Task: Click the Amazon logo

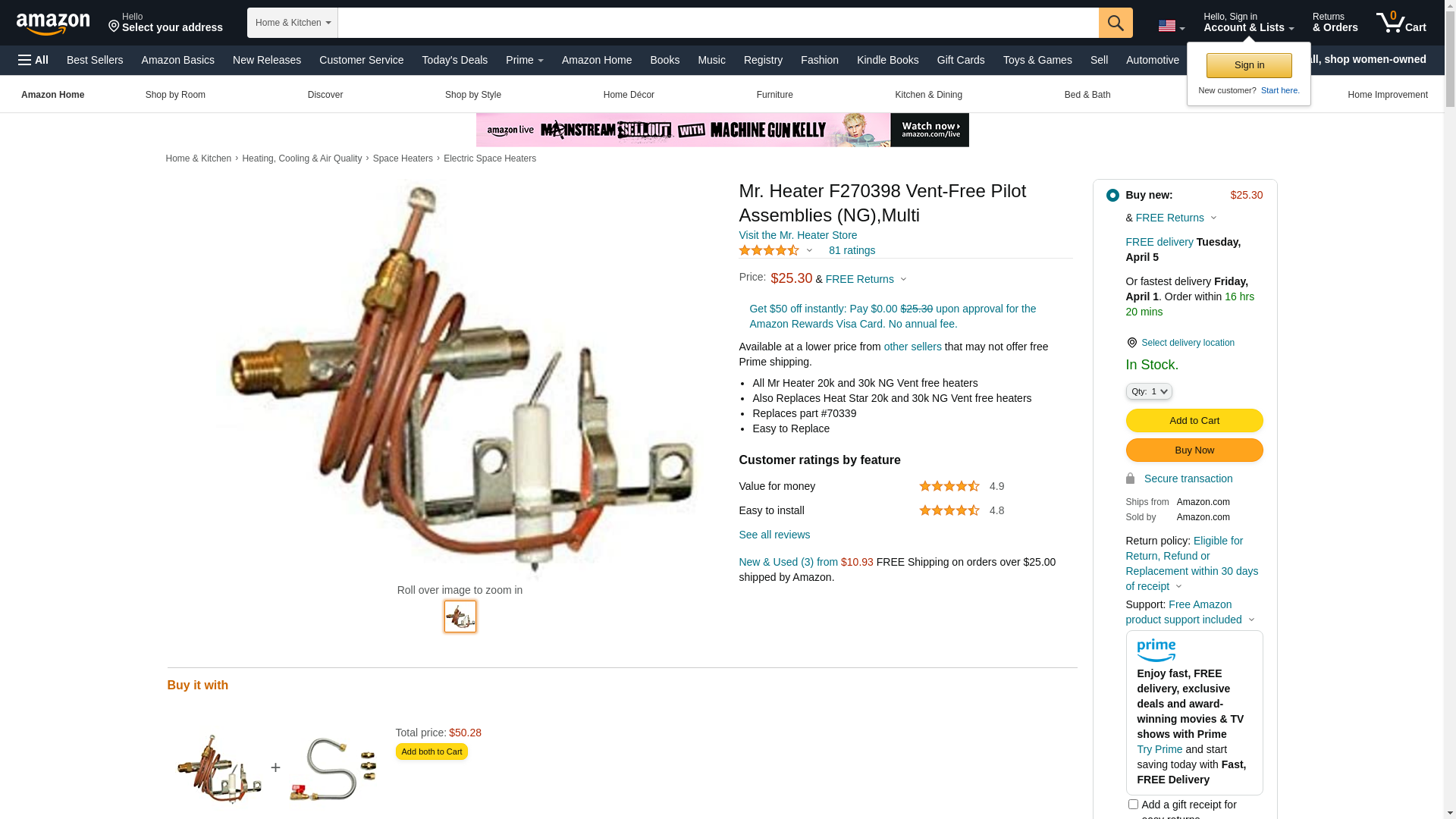Action: (x=53, y=24)
